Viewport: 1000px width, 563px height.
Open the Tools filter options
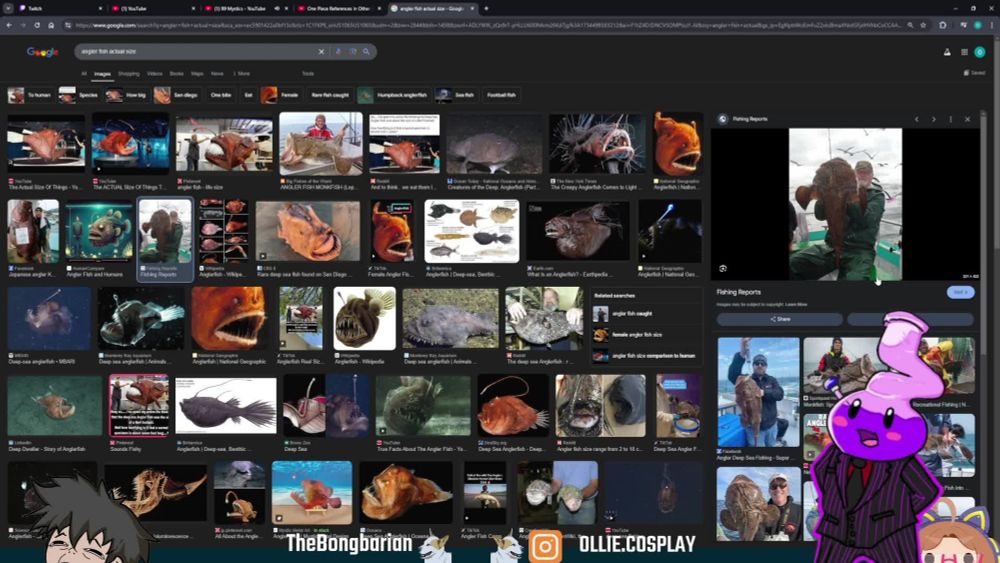click(308, 74)
